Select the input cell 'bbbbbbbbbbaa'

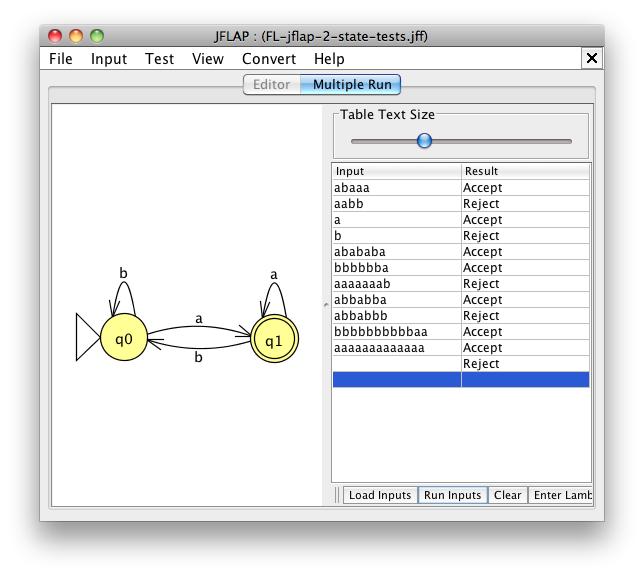397,332
